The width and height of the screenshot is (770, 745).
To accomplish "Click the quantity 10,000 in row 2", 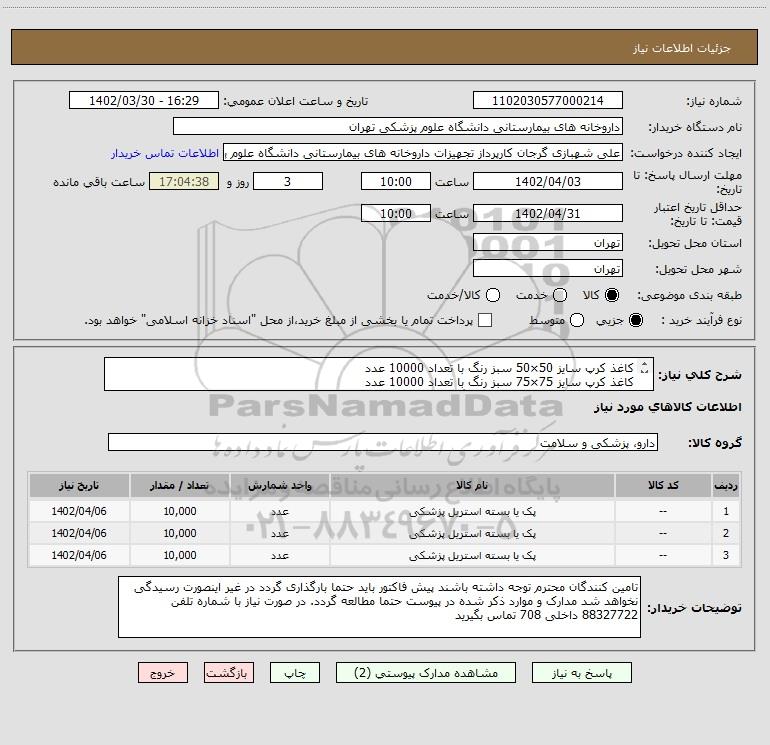I will pyautogui.click(x=180, y=533).
